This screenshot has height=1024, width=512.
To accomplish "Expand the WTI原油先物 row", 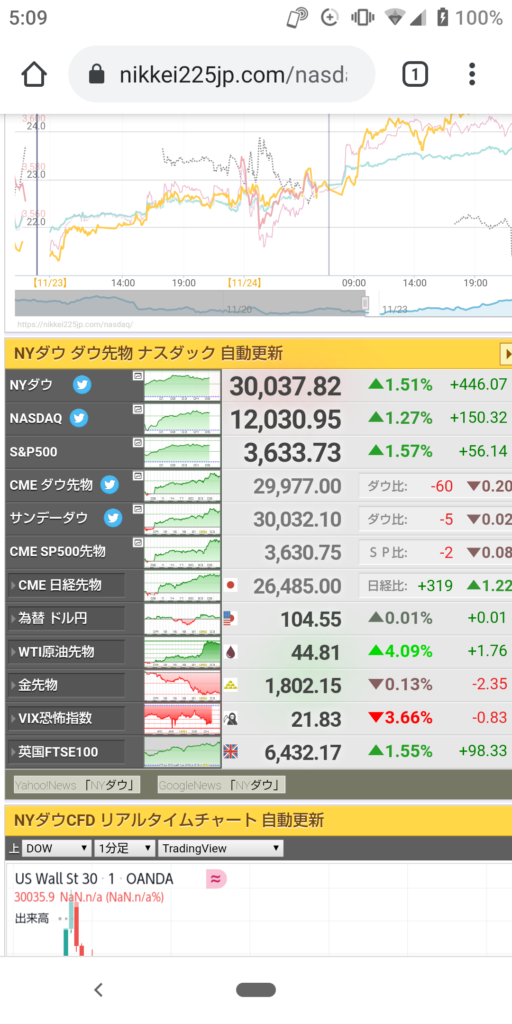I will pos(66,652).
